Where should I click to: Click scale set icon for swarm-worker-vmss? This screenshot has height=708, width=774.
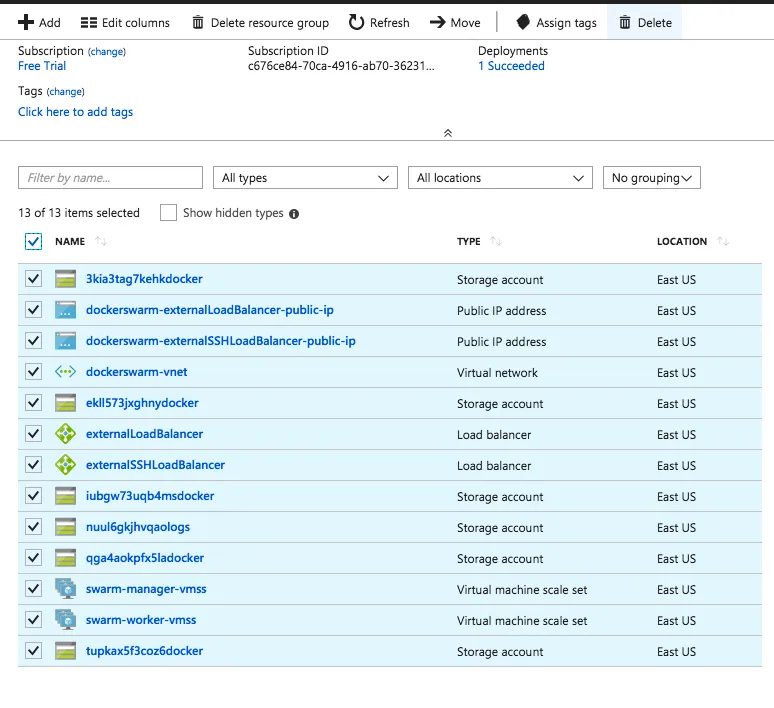pos(65,620)
